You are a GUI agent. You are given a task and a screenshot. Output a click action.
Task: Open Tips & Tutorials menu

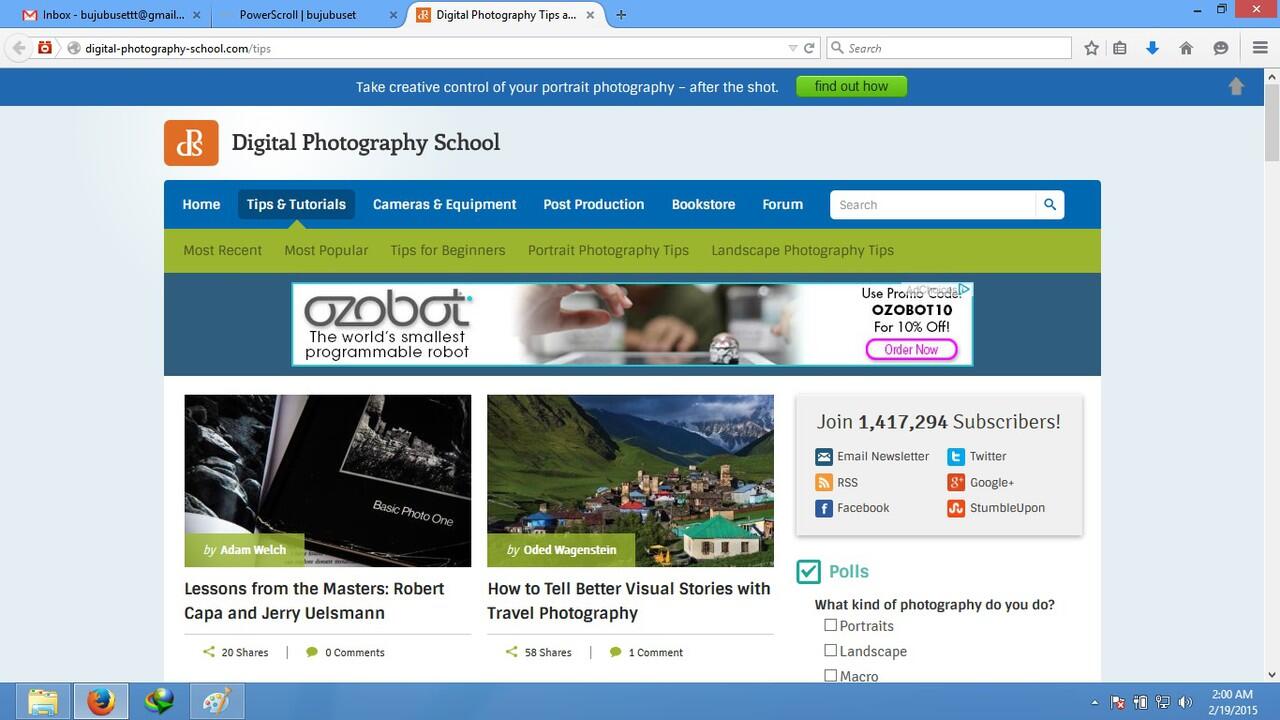click(296, 204)
